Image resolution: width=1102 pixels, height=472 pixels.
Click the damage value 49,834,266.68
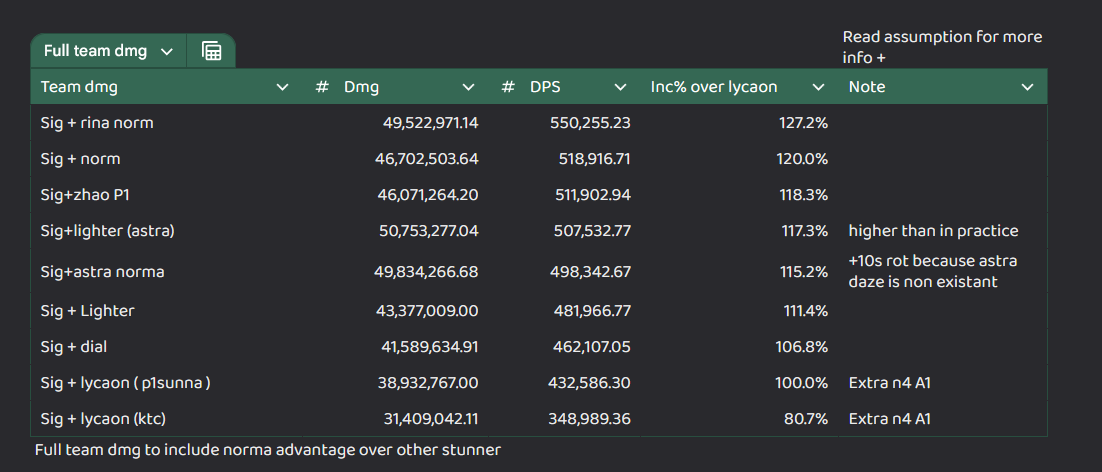(x=427, y=272)
